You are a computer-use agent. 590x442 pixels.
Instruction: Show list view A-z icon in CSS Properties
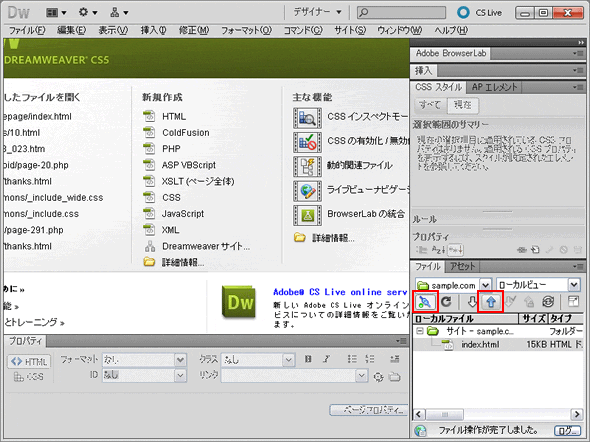pyautogui.click(x=439, y=249)
